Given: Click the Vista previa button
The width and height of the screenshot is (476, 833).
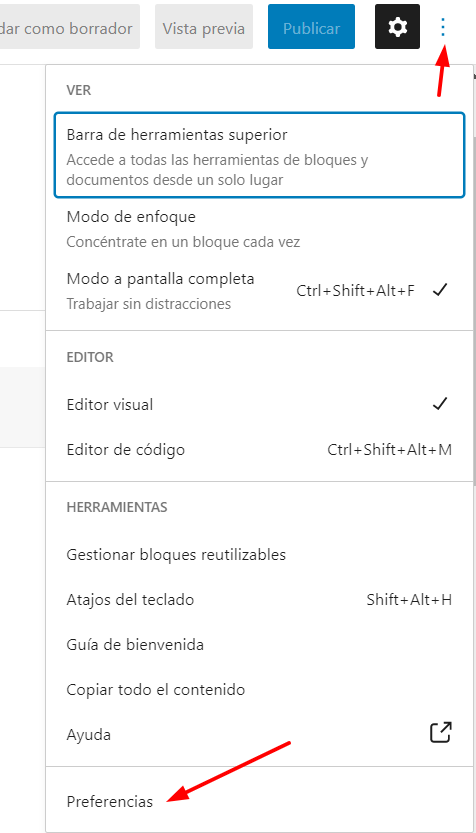Looking at the screenshot, I should point(204,27).
